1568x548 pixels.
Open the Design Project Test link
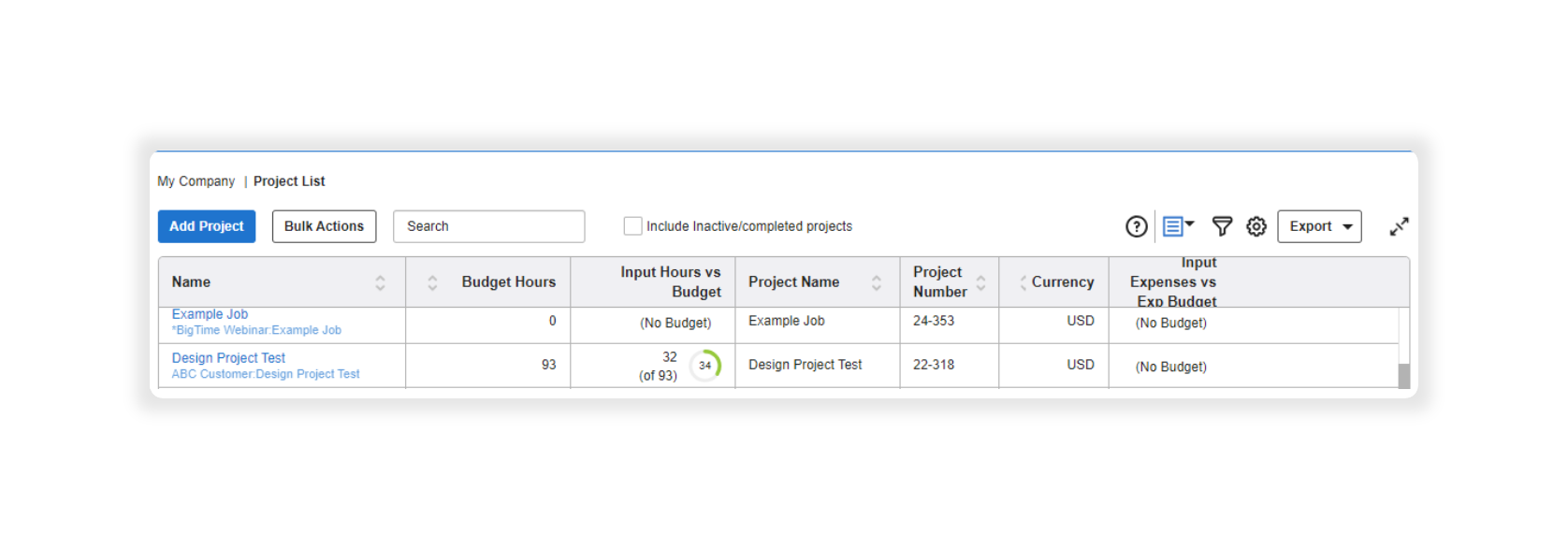pyautogui.click(x=228, y=358)
